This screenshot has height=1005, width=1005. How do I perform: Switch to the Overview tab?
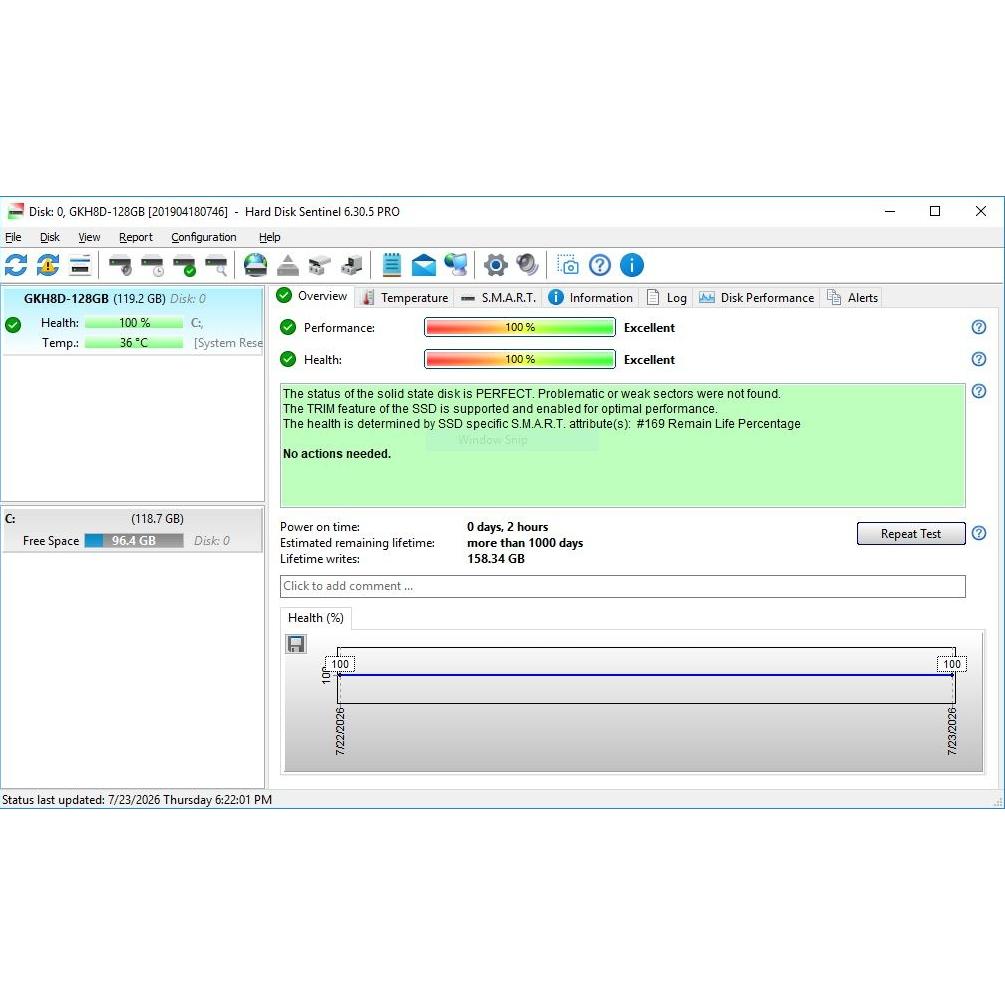pos(312,296)
